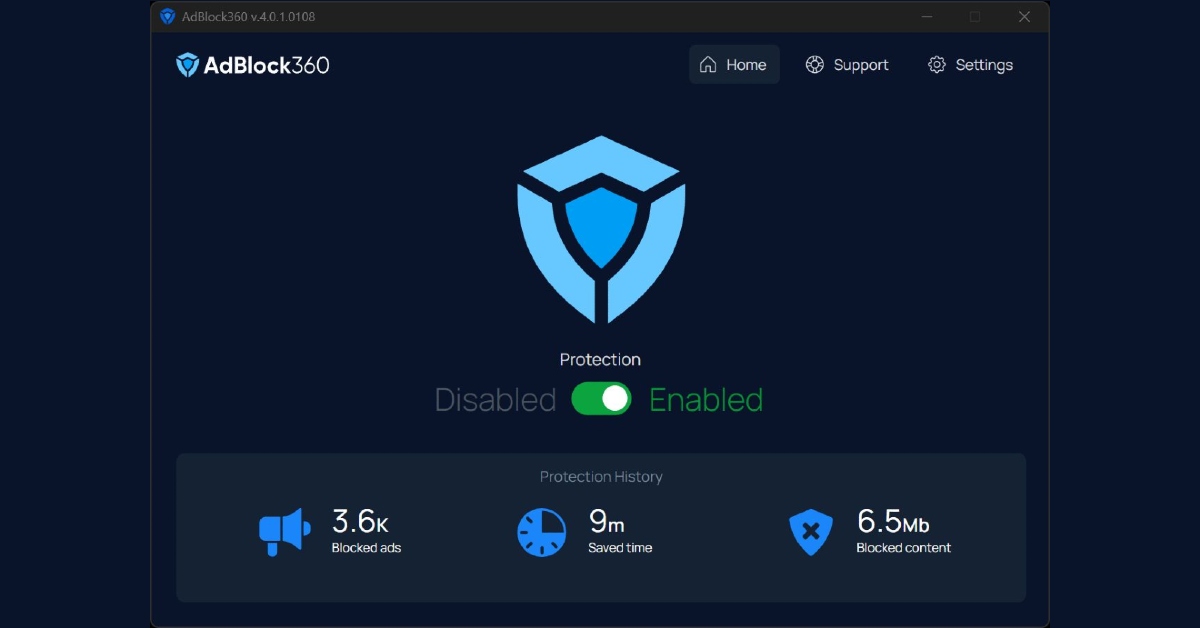
Task: Open the Support tab
Action: pos(847,65)
